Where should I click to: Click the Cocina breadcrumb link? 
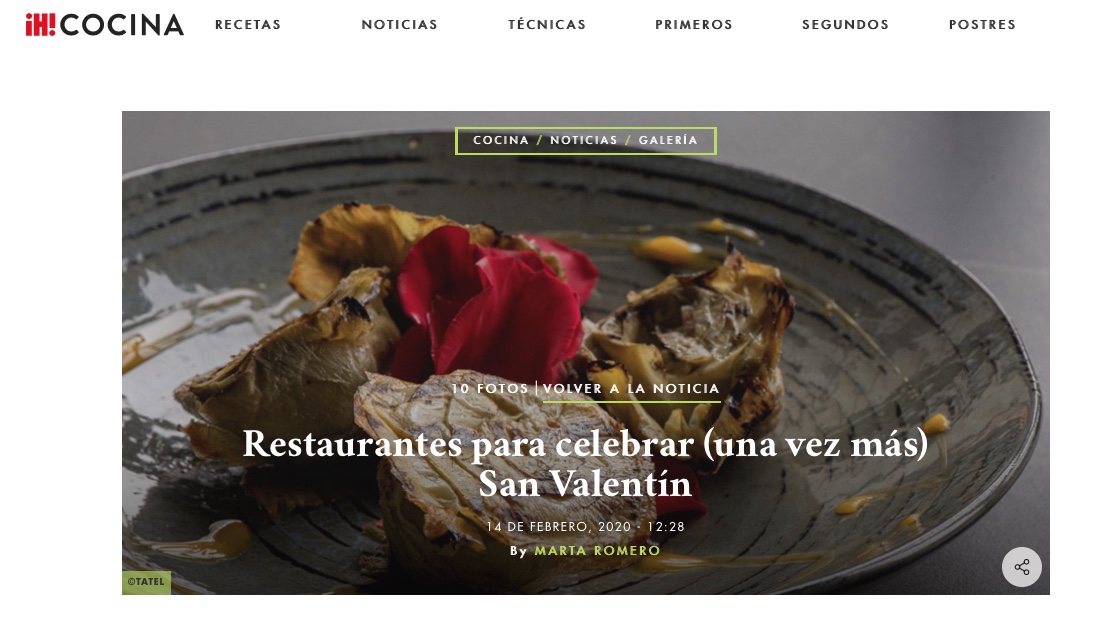pos(501,140)
